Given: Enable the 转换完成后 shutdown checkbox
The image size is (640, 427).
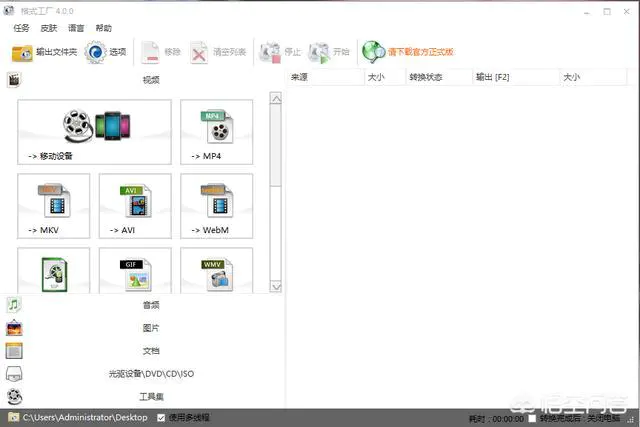Looking at the screenshot, I should [532, 418].
